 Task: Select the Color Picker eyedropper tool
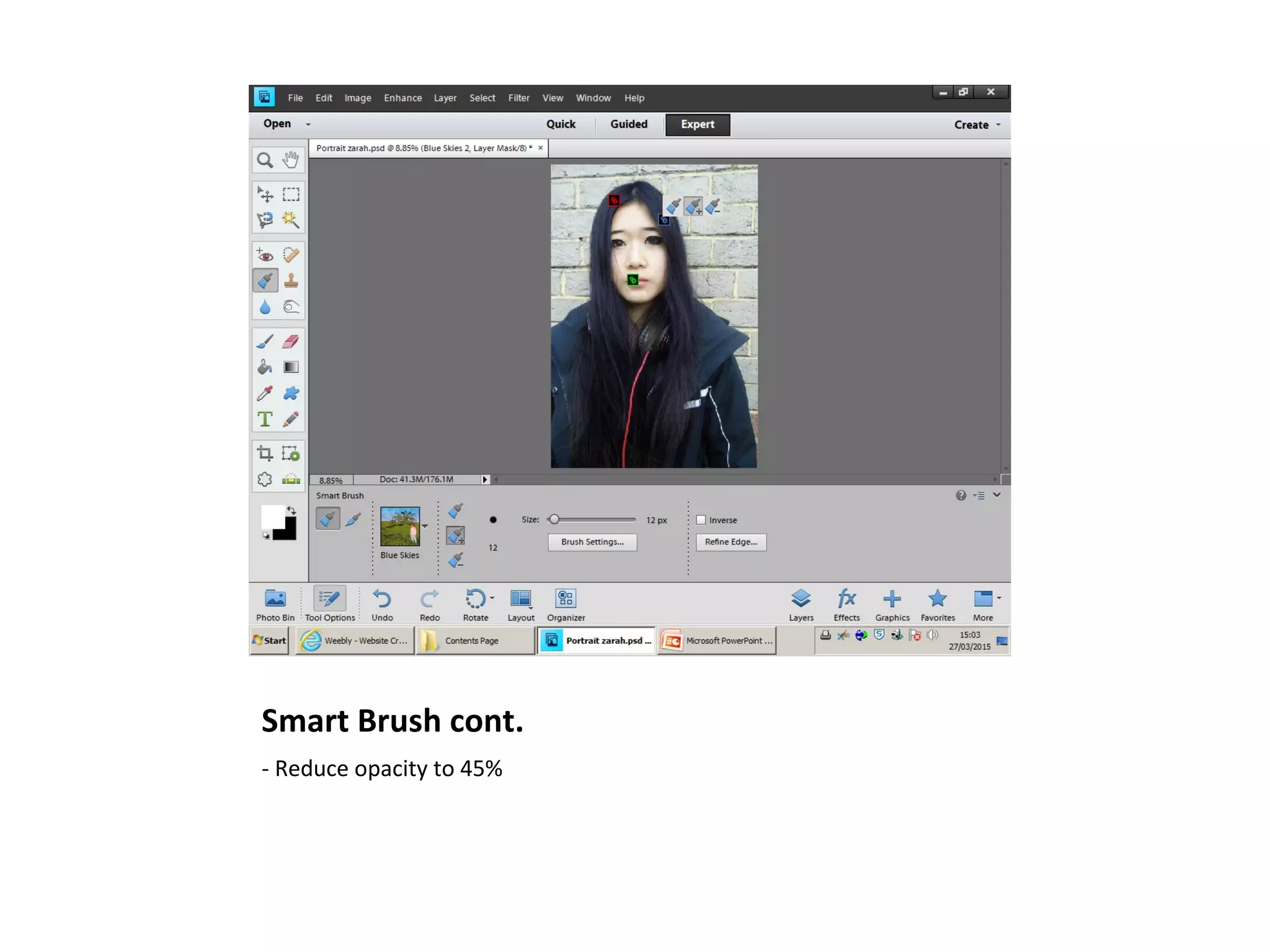click(265, 393)
